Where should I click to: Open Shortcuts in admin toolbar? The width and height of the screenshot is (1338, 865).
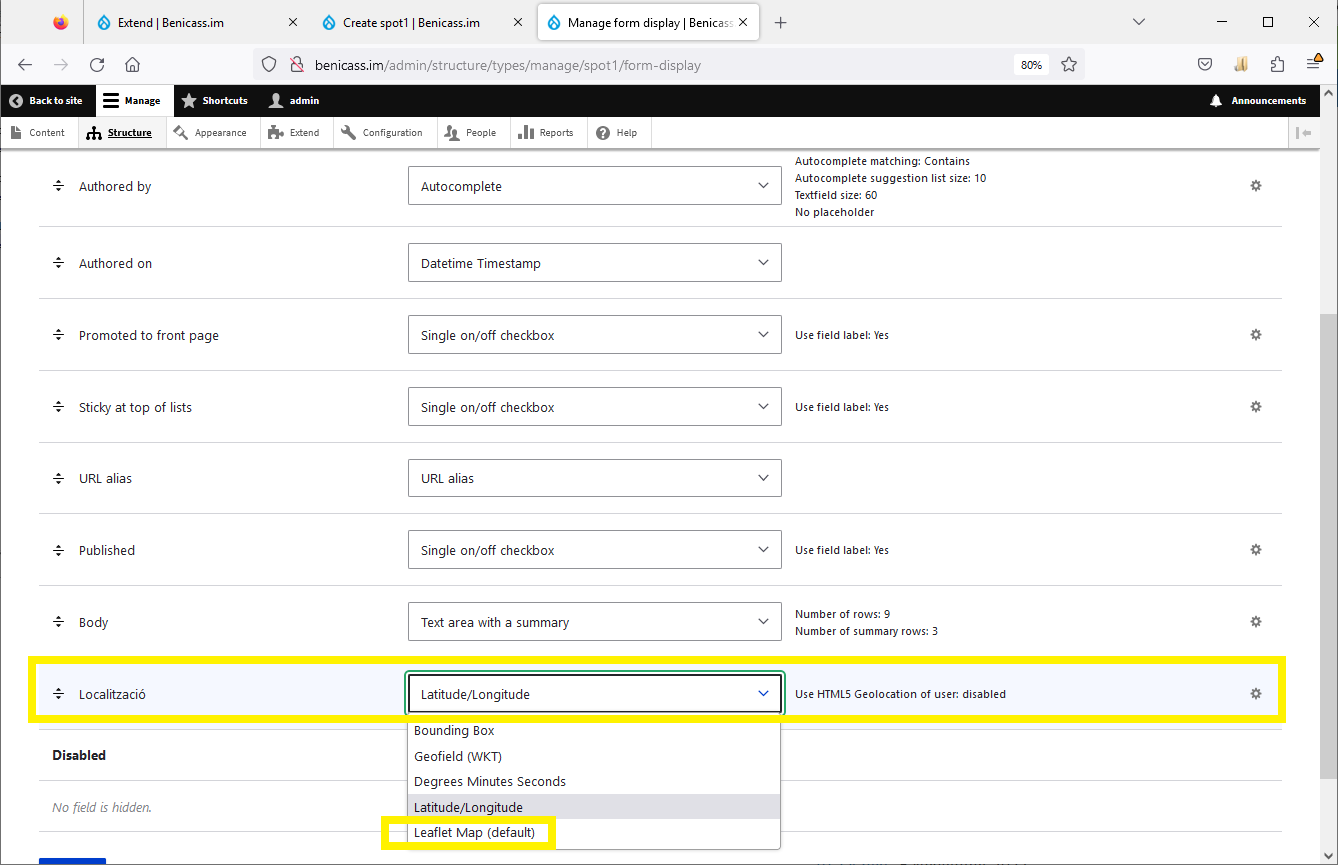(x=214, y=101)
